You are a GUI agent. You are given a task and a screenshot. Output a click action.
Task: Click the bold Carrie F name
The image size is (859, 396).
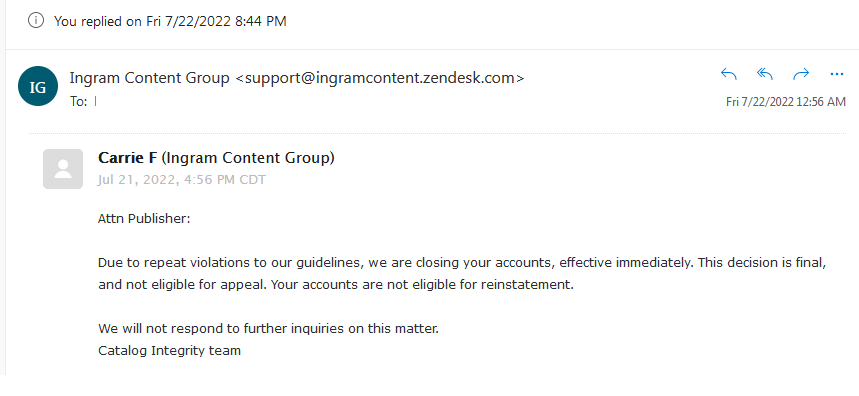127,158
